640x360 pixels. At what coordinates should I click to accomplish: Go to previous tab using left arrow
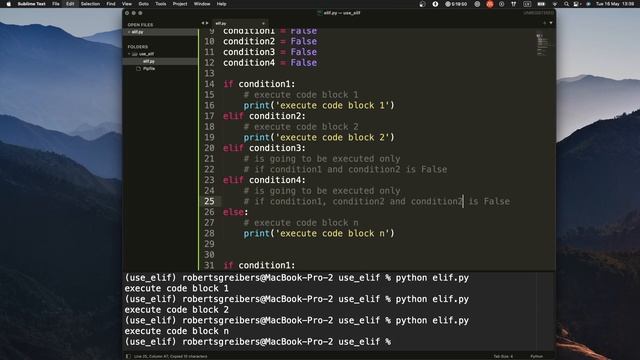click(x=203, y=23)
